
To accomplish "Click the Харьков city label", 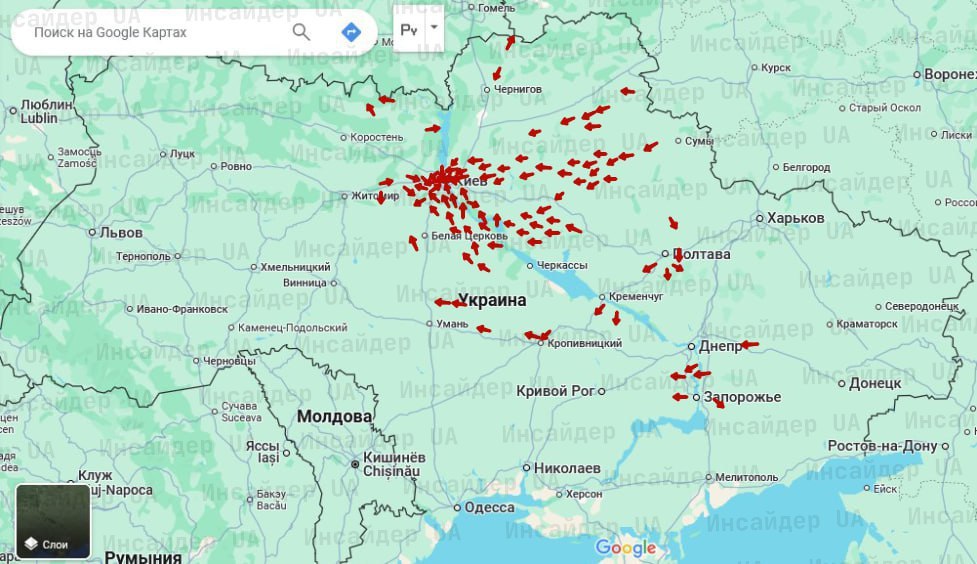I will [795, 218].
